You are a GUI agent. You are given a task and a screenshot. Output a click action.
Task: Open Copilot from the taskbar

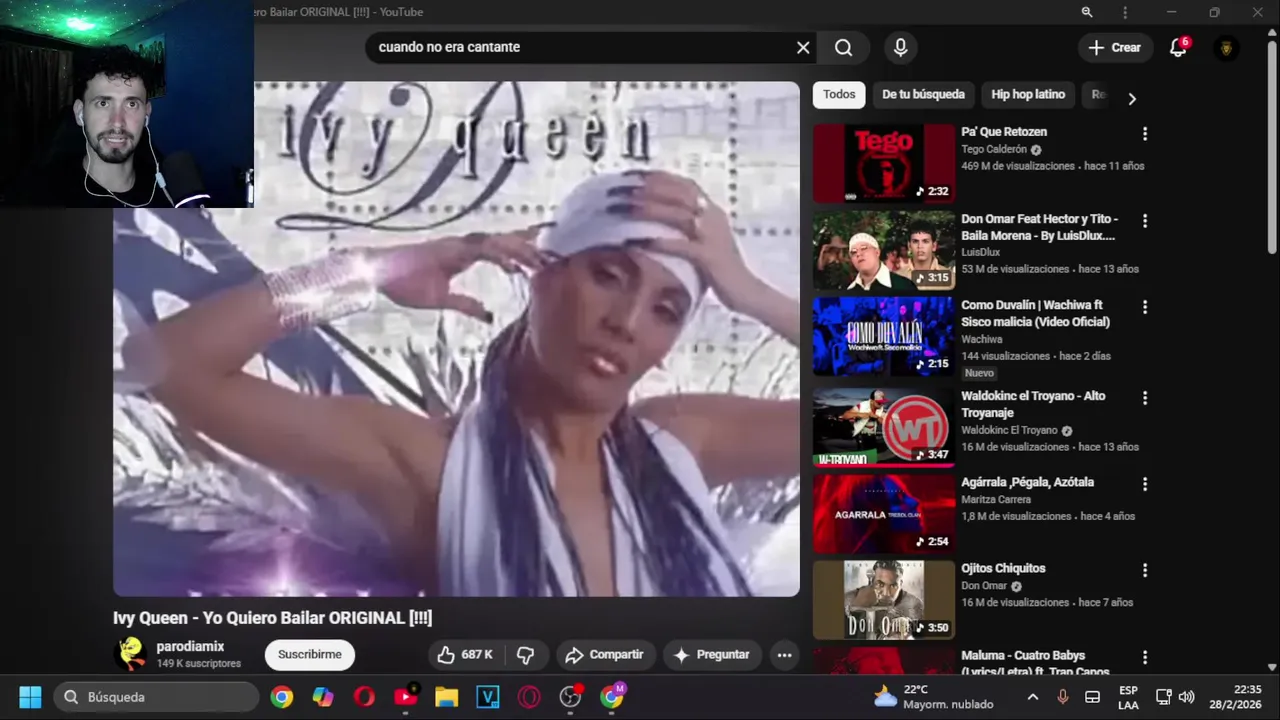323,697
